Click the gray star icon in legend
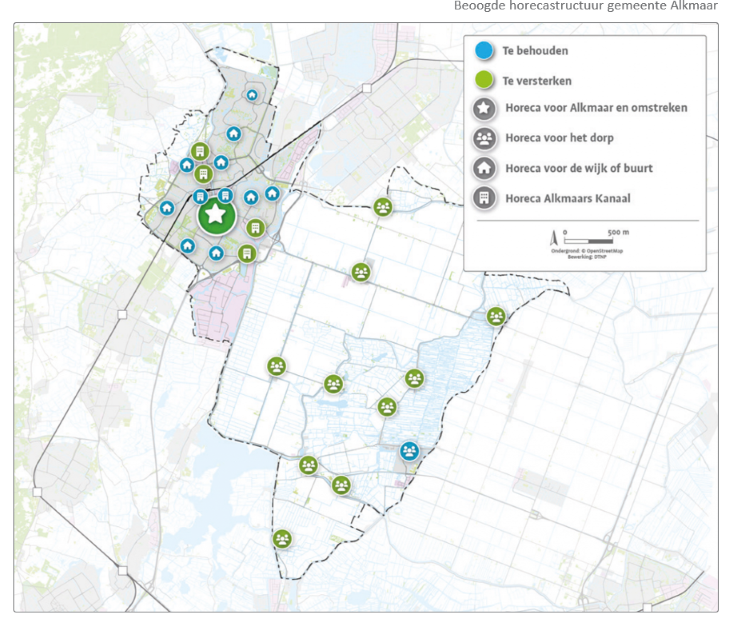The width and height of the screenshot is (742, 623). (484, 108)
